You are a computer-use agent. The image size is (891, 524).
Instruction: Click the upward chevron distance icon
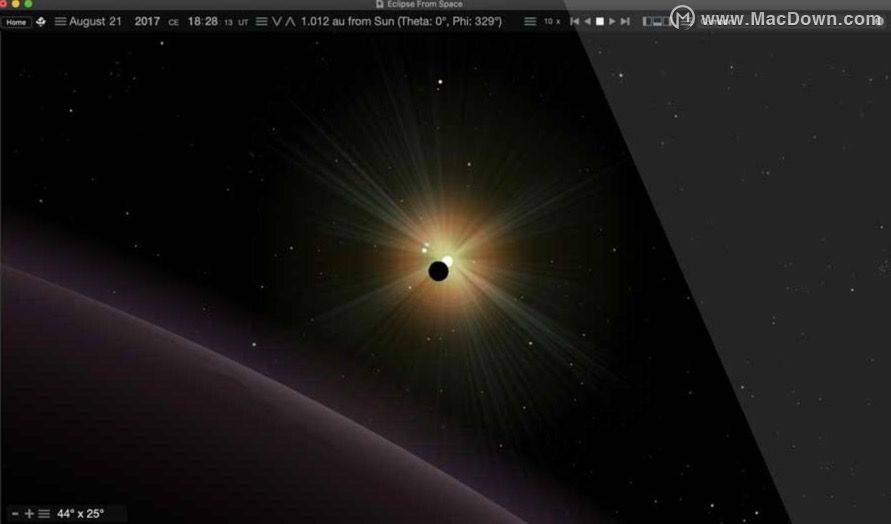coord(290,22)
